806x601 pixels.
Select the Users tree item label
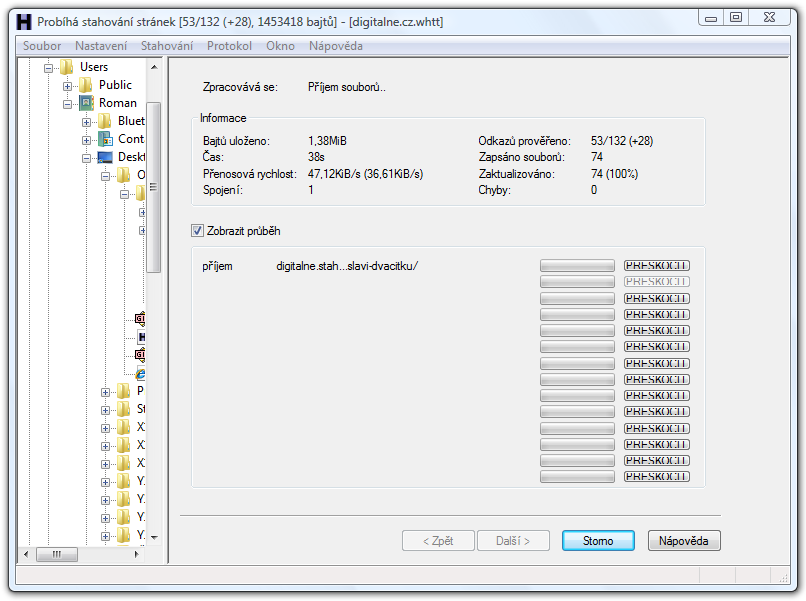point(94,67)
